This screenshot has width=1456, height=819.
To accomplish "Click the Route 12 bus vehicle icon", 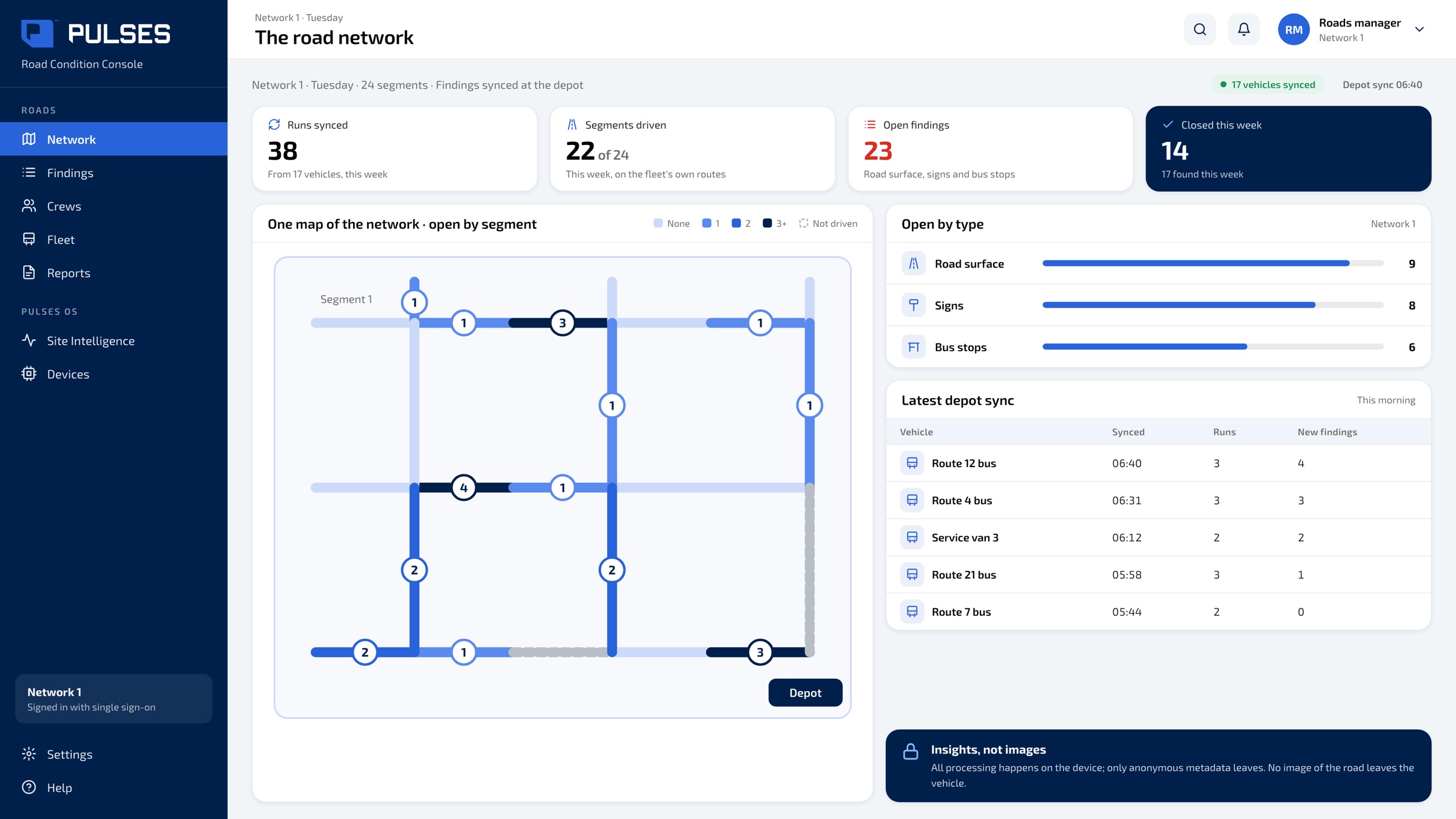I will click(912, 463).
